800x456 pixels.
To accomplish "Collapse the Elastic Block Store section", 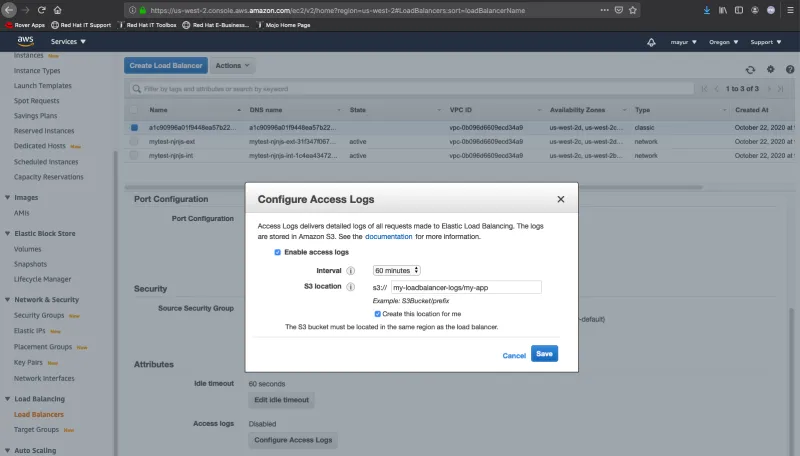I will pos(9,233).
